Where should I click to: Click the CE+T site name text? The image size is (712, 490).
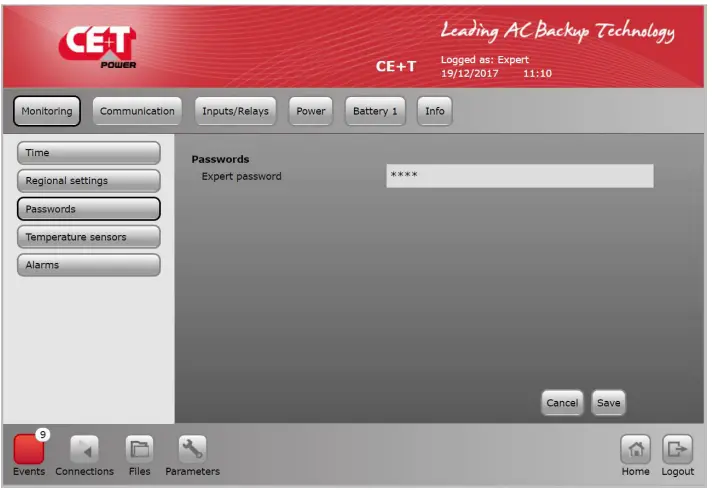tap(396, 67)
